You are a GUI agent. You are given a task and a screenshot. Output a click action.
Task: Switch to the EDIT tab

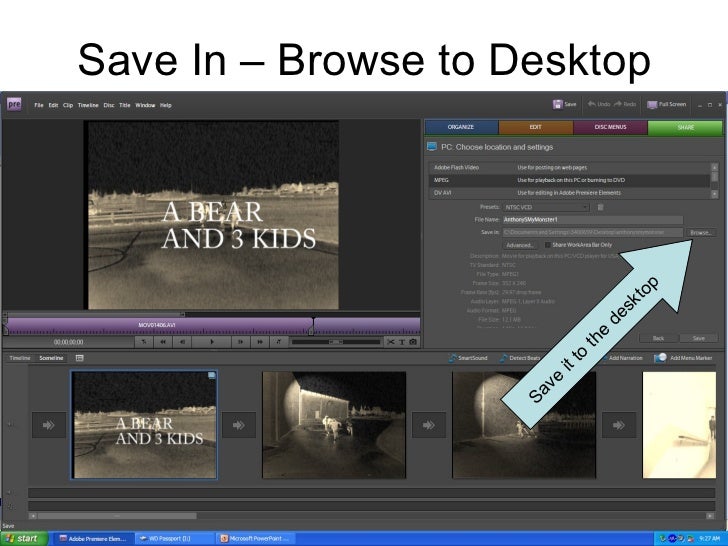click(536, 127)
